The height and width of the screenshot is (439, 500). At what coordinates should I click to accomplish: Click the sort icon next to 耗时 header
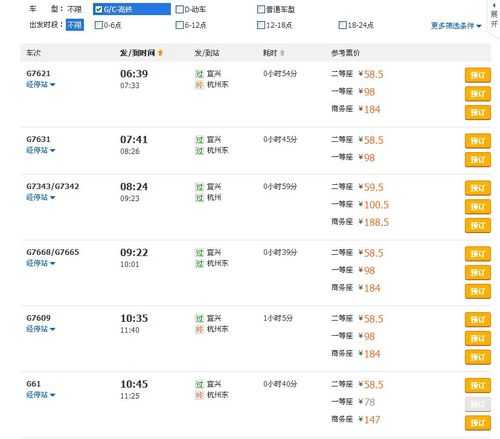(x=282, y=53)
